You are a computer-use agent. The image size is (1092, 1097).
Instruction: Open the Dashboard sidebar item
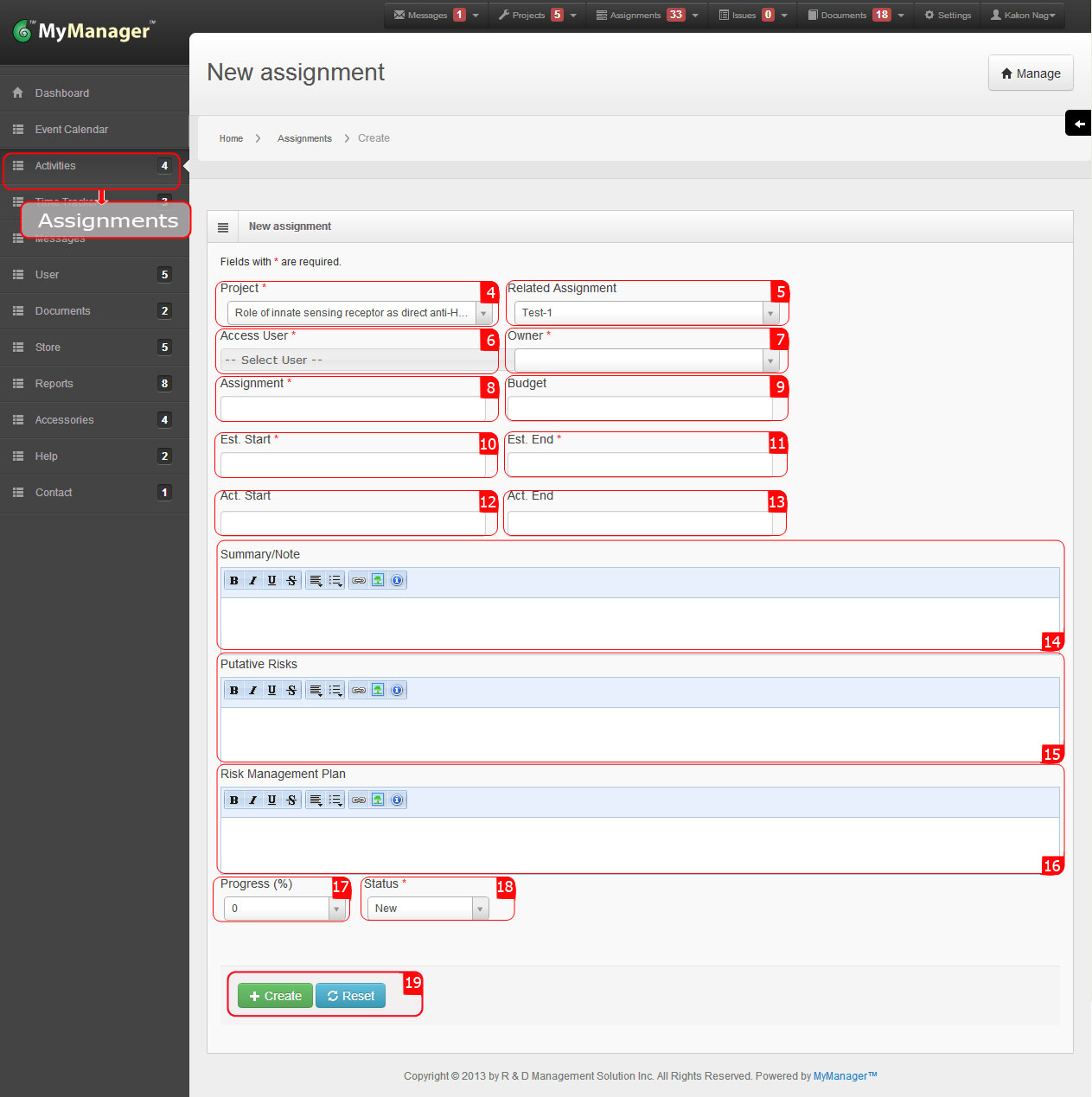(62, 93)
